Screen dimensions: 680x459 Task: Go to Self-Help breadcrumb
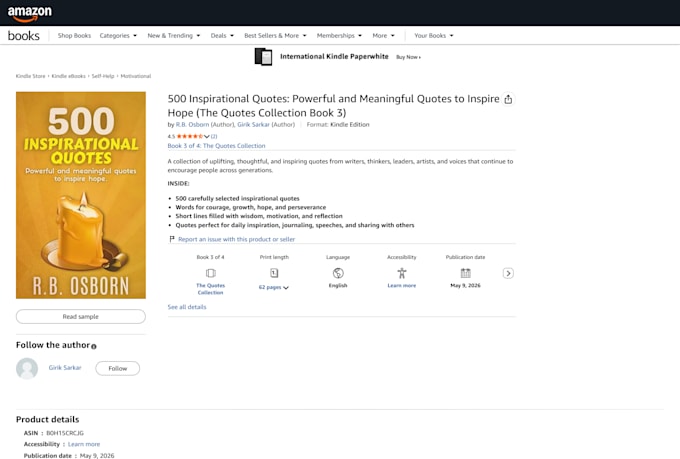coord(103,76)
